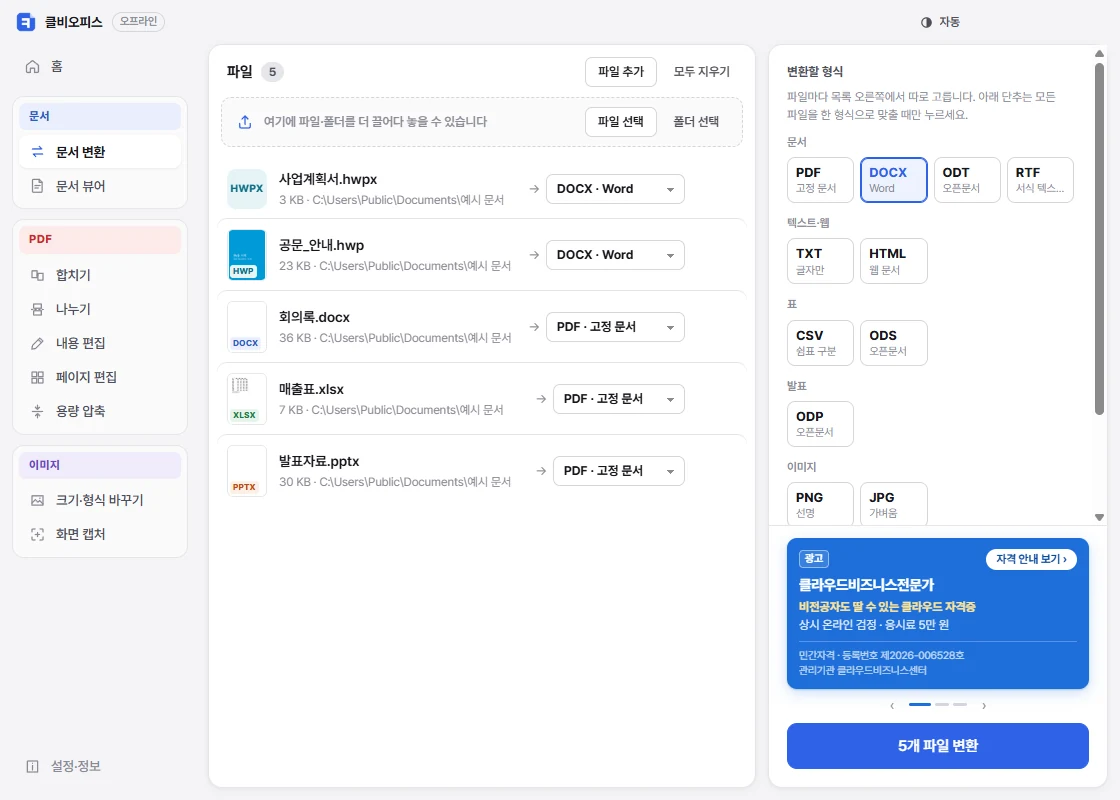Viewport: 1120px width, 800px height.
Task: Click the 크기·형식 바꾸기 image icon
Action: click(37, 500)
